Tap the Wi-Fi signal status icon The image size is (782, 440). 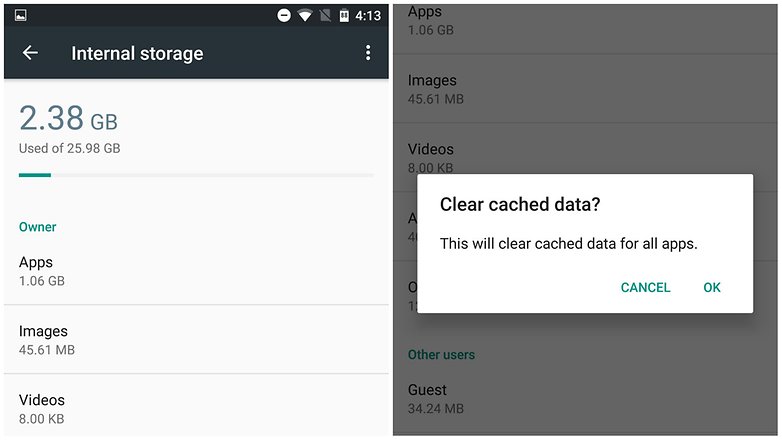(305, 15)
